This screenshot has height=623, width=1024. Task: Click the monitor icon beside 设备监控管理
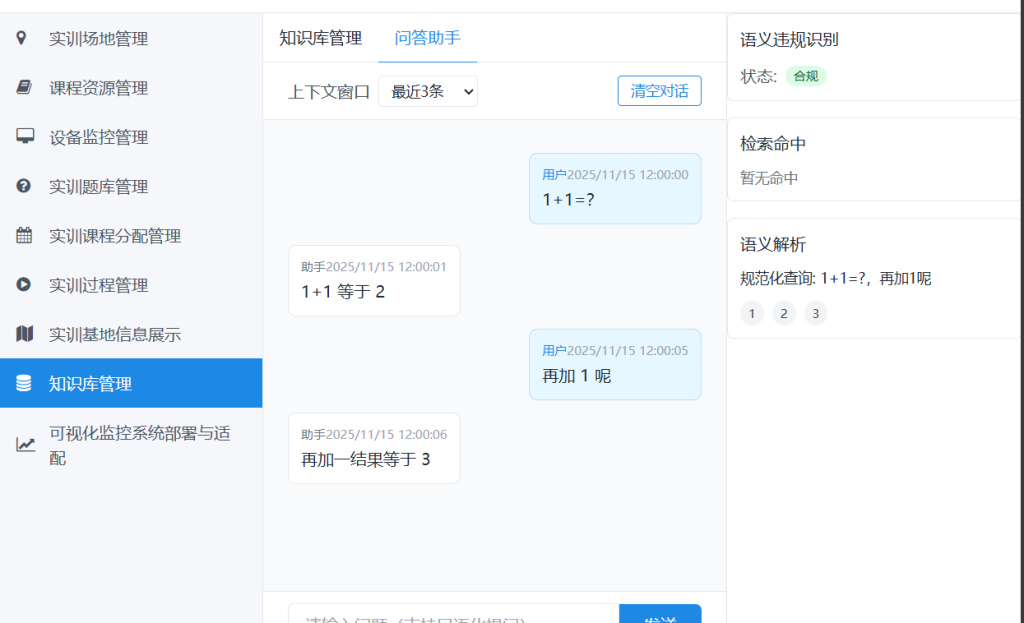[25, 137]
